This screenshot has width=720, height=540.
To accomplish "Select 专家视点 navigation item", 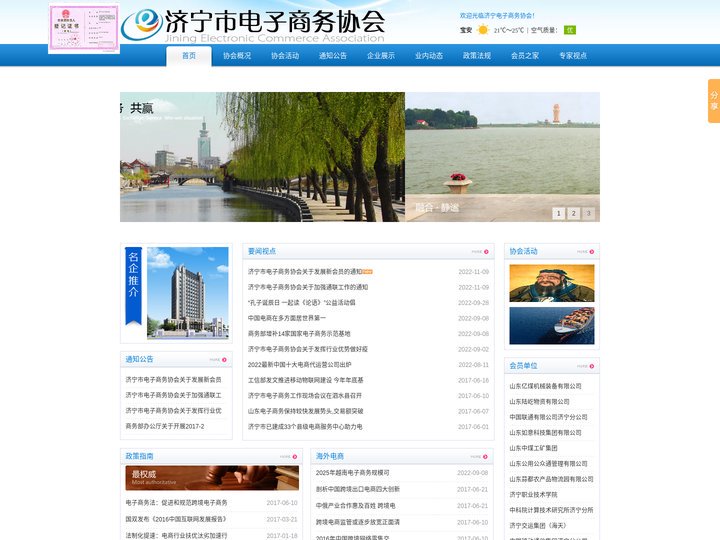I will [x=573, y=56].
